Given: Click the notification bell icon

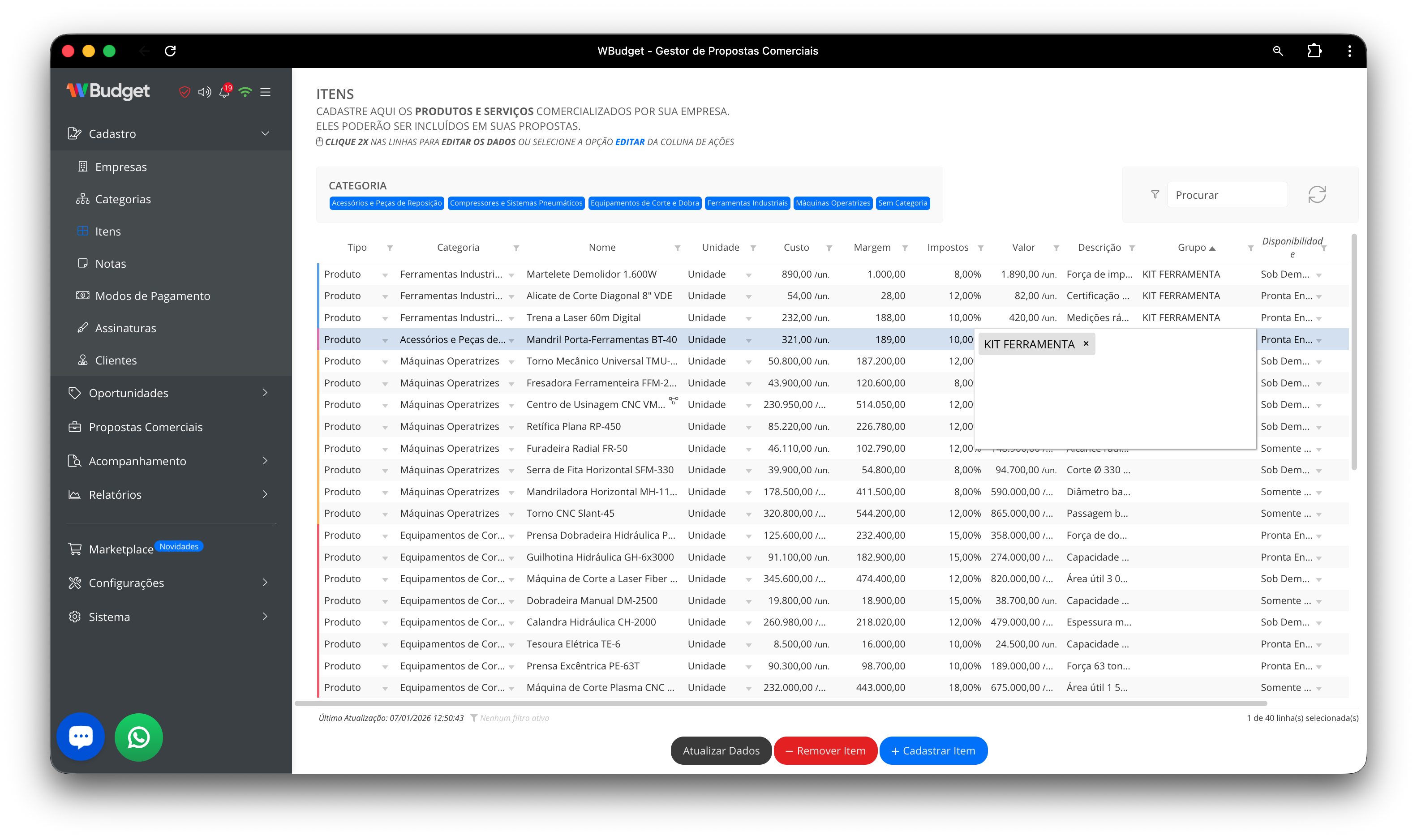Looking at the screenshot, I should pos(224,92).
